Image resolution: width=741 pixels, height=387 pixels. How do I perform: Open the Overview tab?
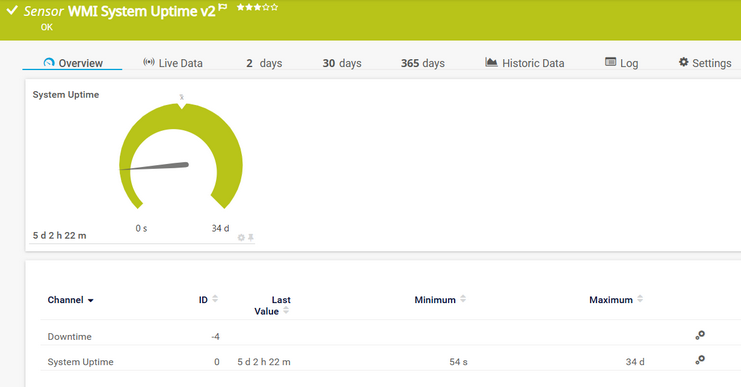coord(72,63)
